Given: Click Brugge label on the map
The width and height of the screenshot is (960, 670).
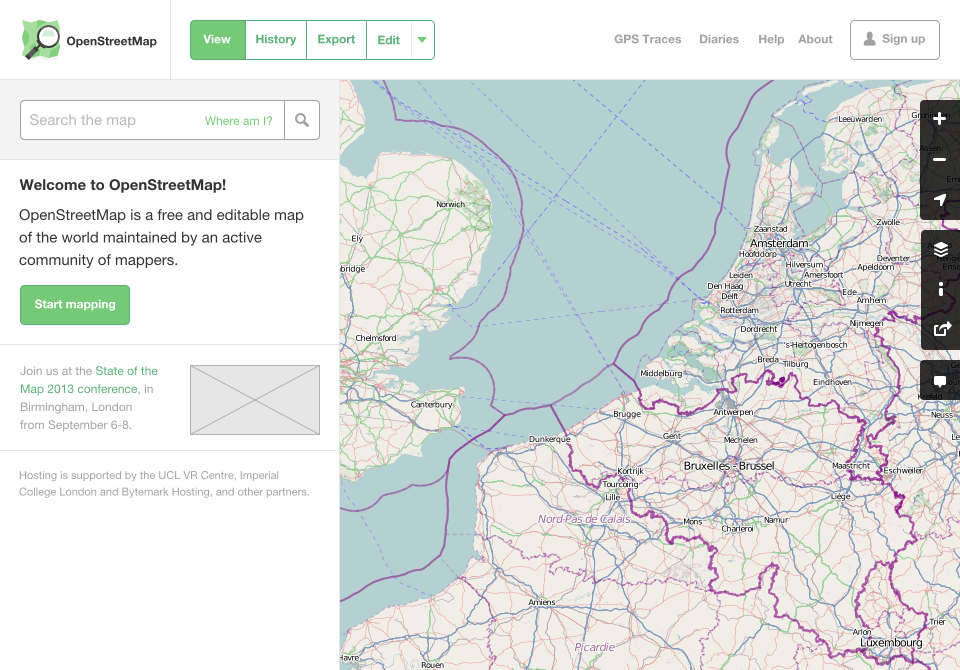Looking at the screenshot, I should 627,414.
